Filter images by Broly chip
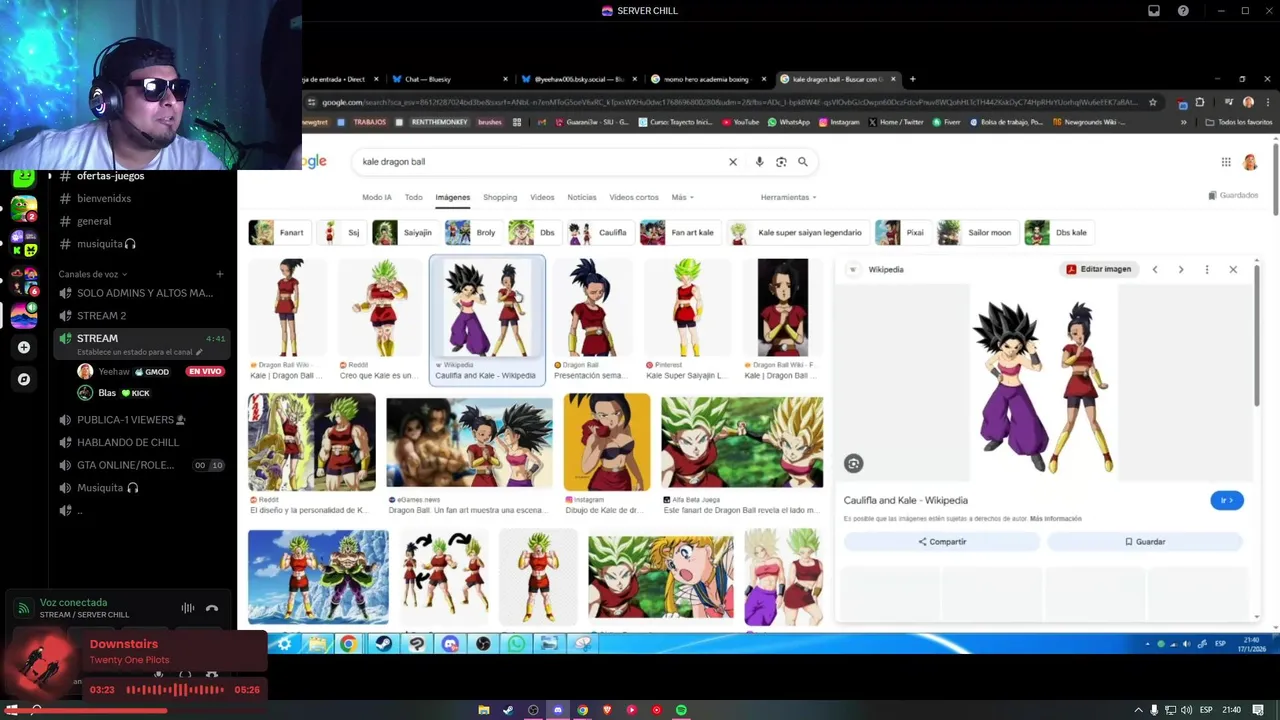Screen dimensions: 1280x720 click(473, 233)
